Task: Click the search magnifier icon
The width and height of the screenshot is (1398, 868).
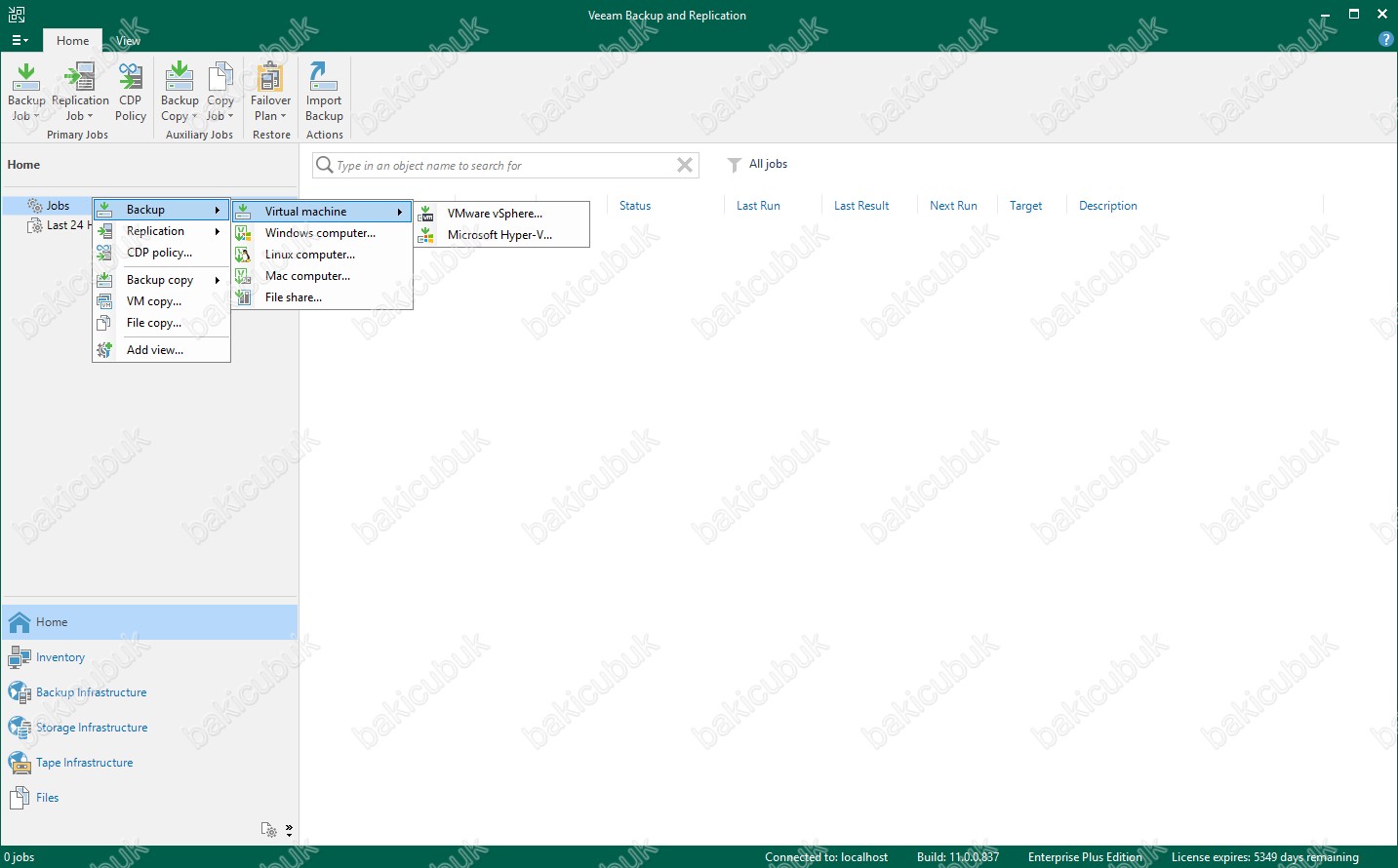Action: pos(325,165)
